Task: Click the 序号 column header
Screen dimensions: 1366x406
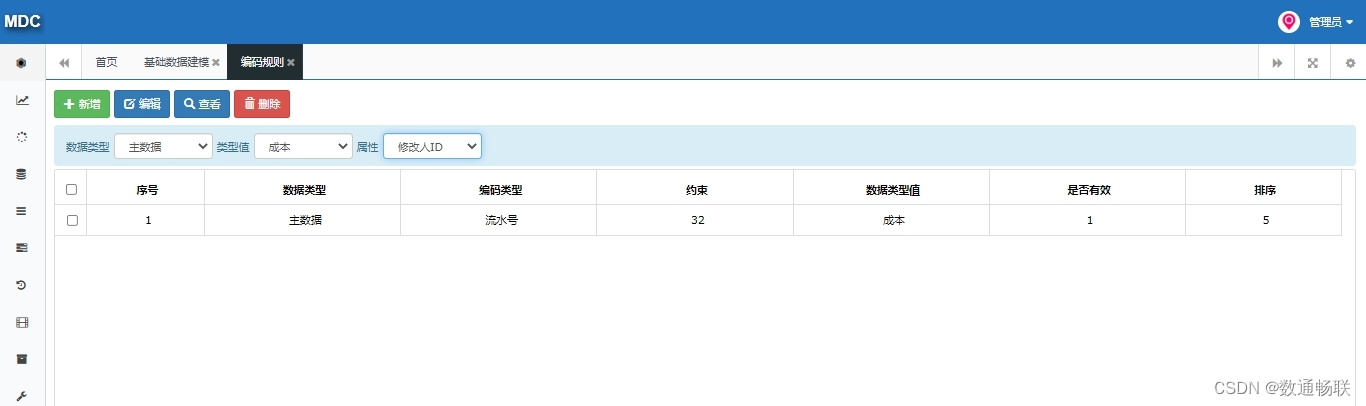Action: click(147, 189)
